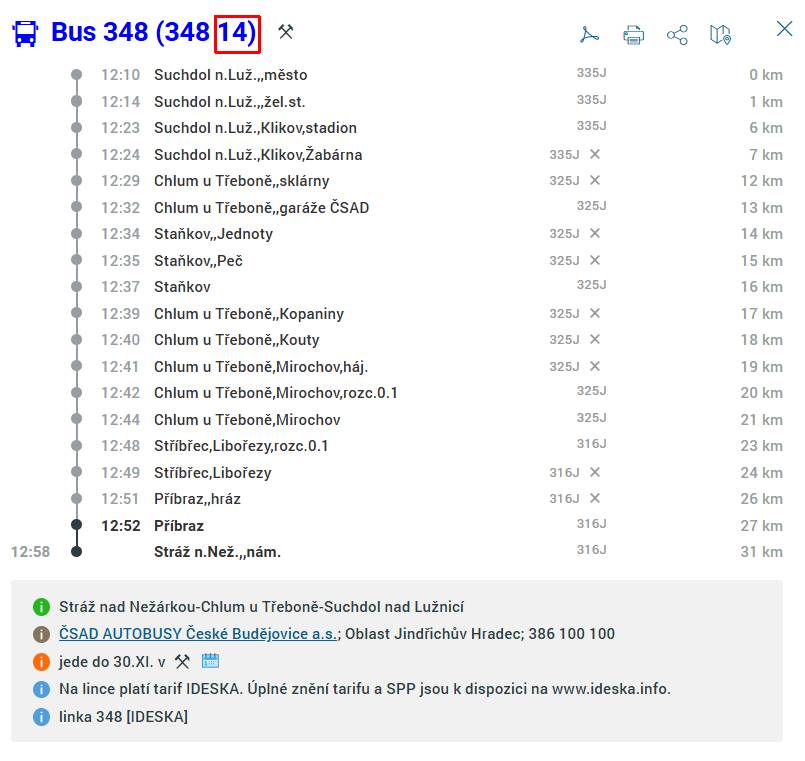Click crossed hammers icon beside title
Image resolution: width=805 pixels, height=761 pixels.
tap(285, 32)
